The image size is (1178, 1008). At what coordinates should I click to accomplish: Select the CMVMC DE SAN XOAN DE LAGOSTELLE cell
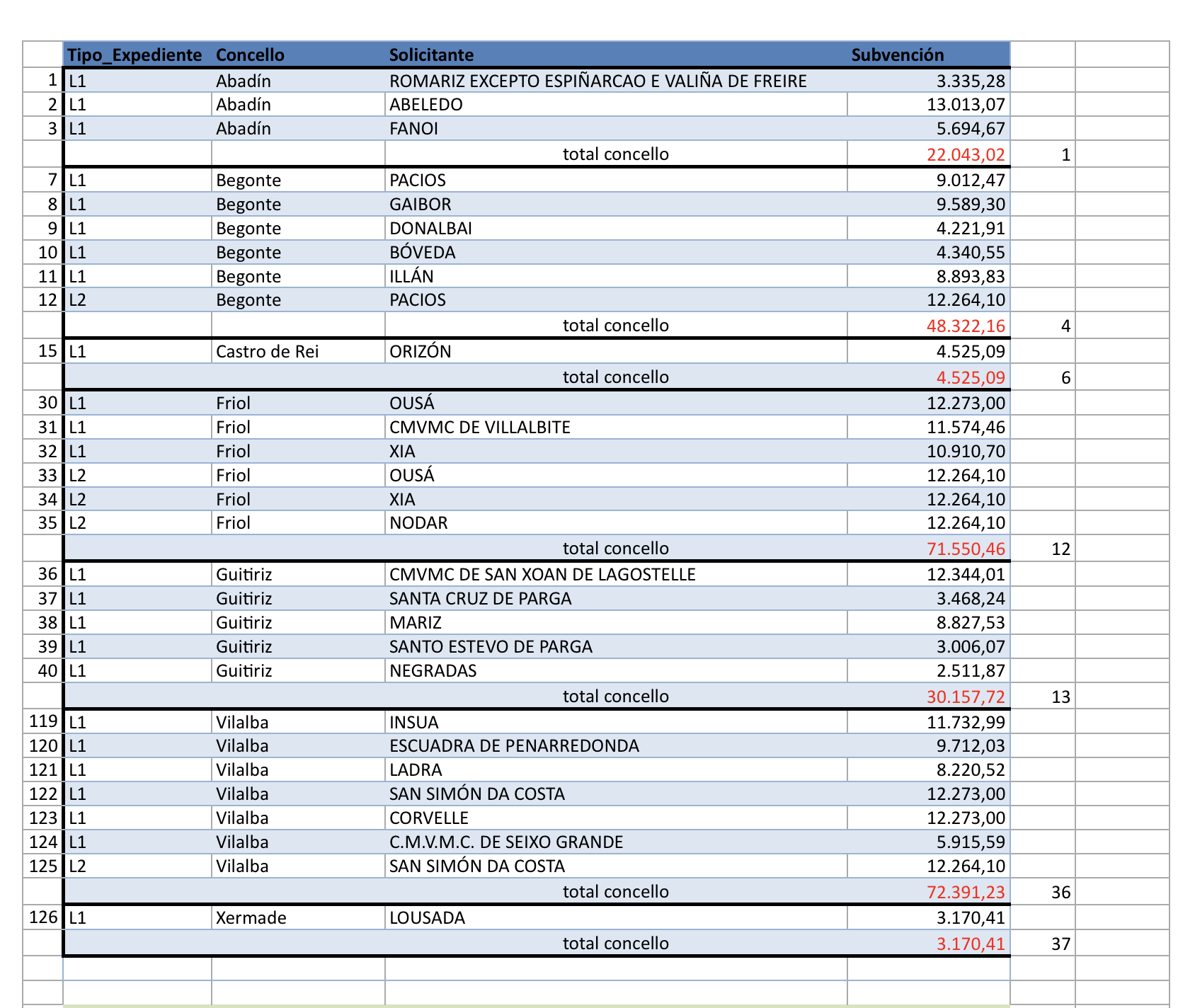(x=616, y=575)
